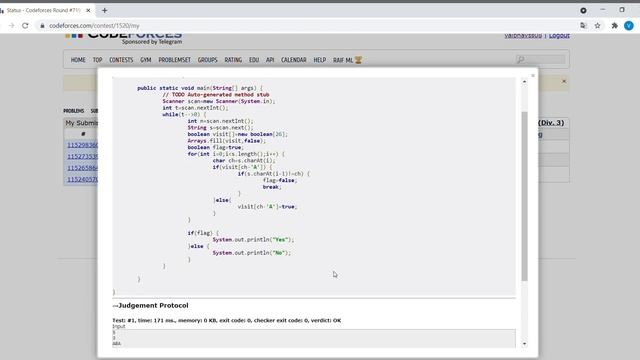Click the round media control icon in title bar

tap(583, 11)
